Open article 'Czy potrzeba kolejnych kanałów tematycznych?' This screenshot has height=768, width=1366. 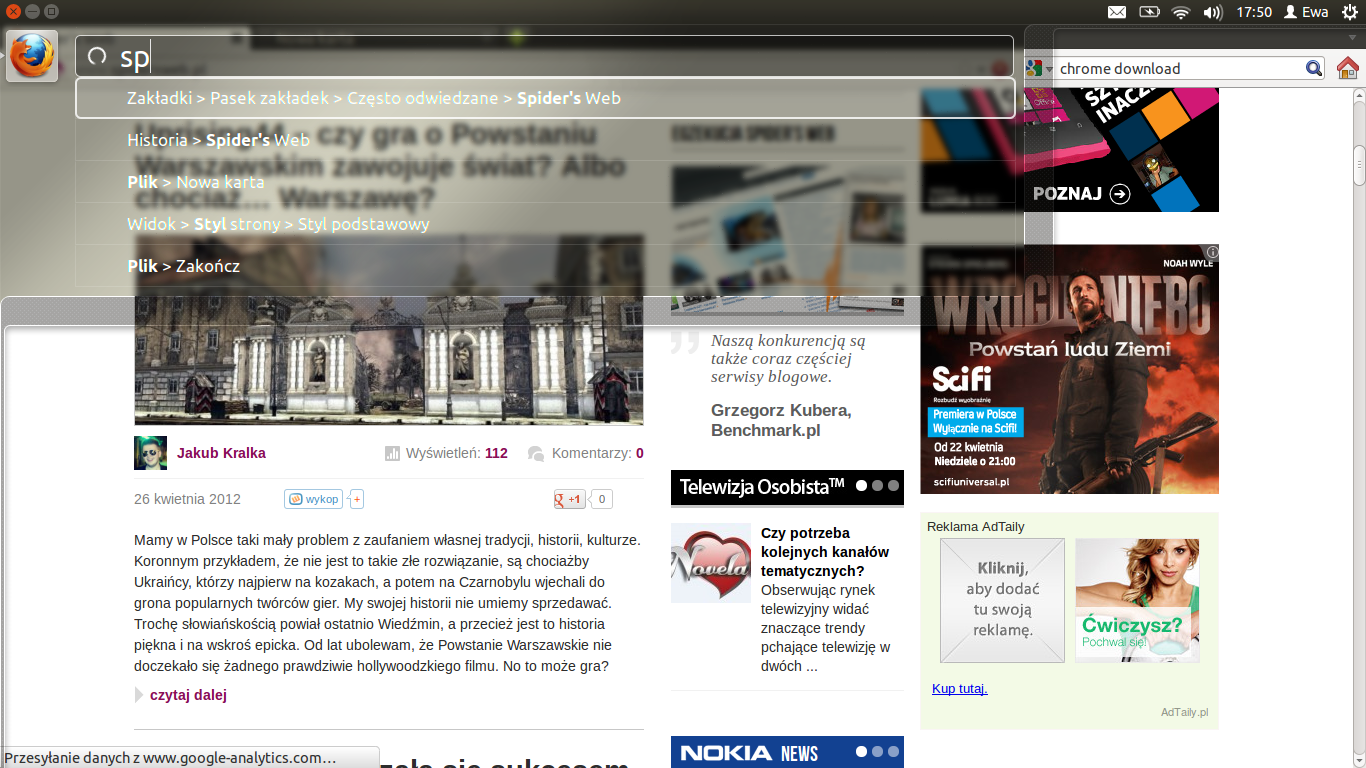point(825,551)
